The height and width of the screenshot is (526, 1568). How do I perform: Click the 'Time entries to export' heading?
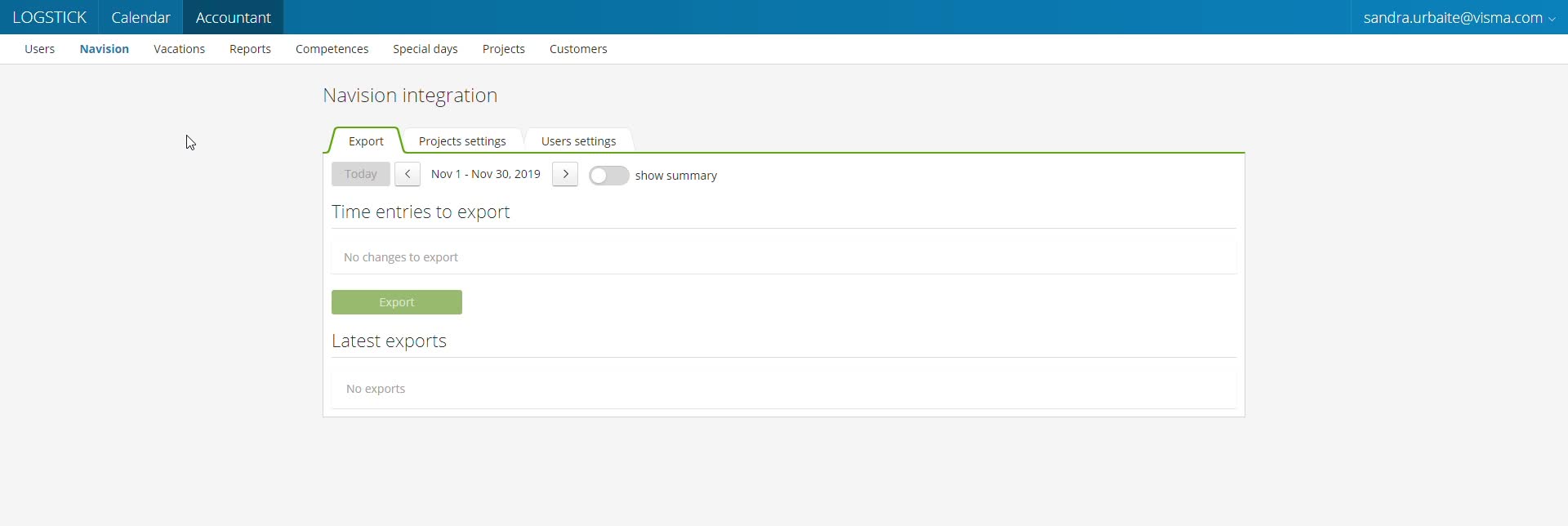point(421,212)
